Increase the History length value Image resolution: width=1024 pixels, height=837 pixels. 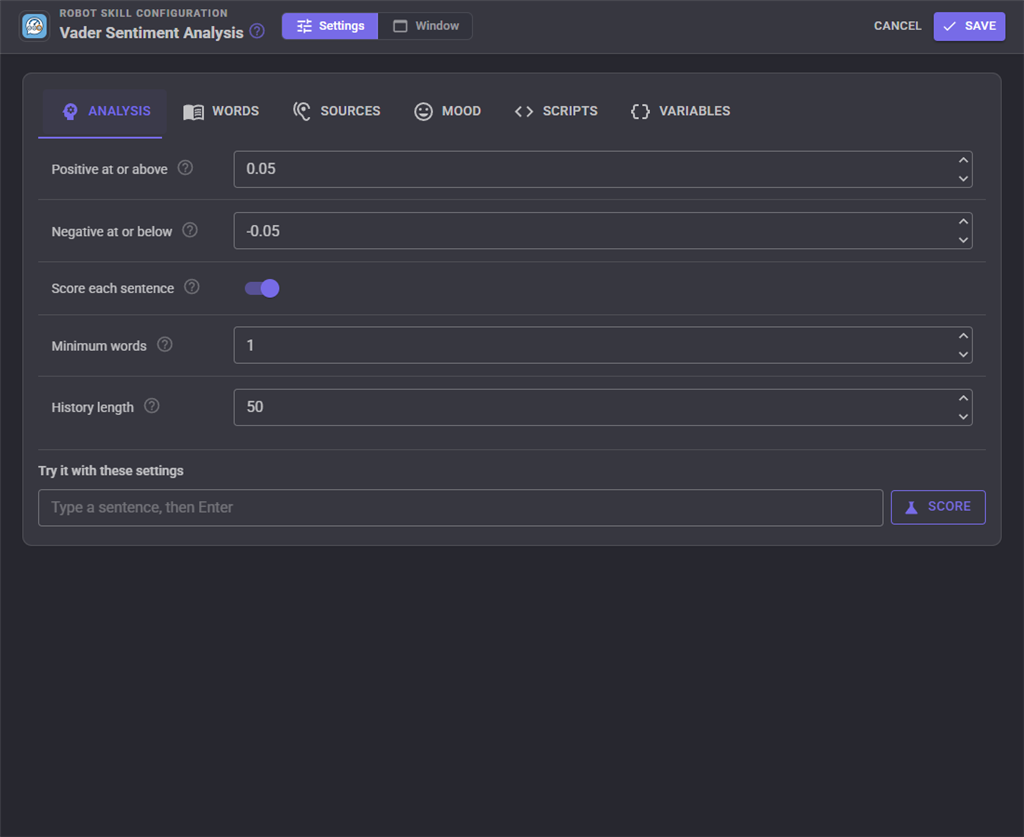point(963,398)
